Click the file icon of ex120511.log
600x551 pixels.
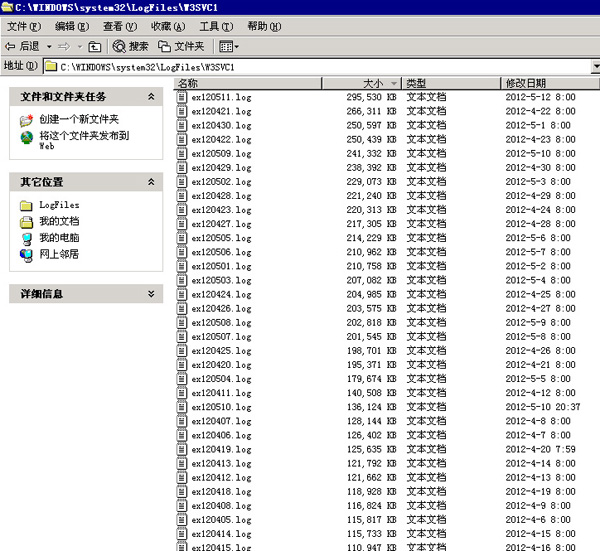click(x=182, y=98)
